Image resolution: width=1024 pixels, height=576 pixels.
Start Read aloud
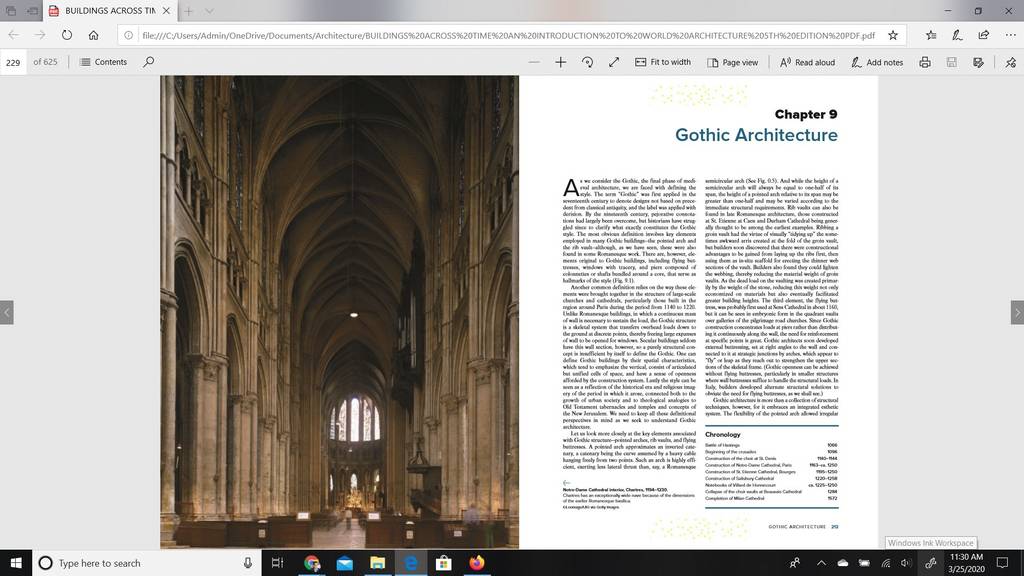(x=807, y=62)
